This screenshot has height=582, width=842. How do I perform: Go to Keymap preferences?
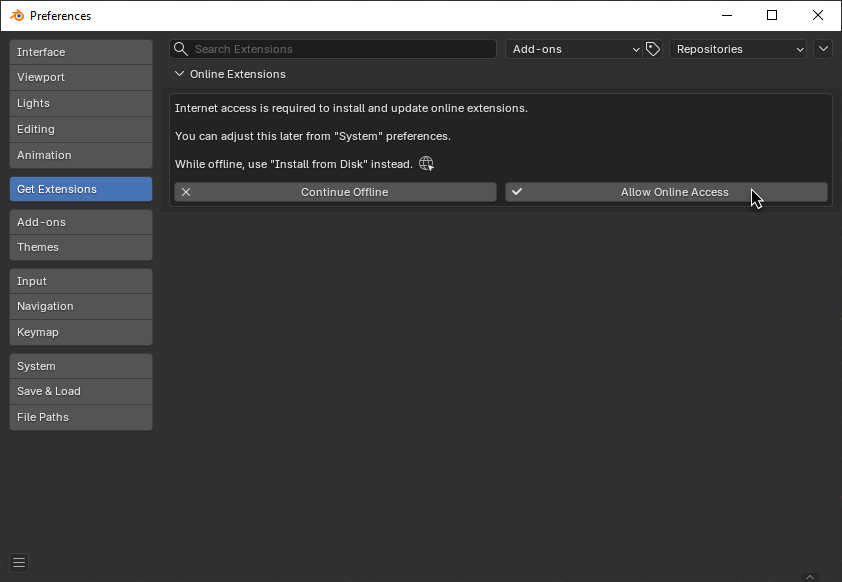(x=81, y=332)
